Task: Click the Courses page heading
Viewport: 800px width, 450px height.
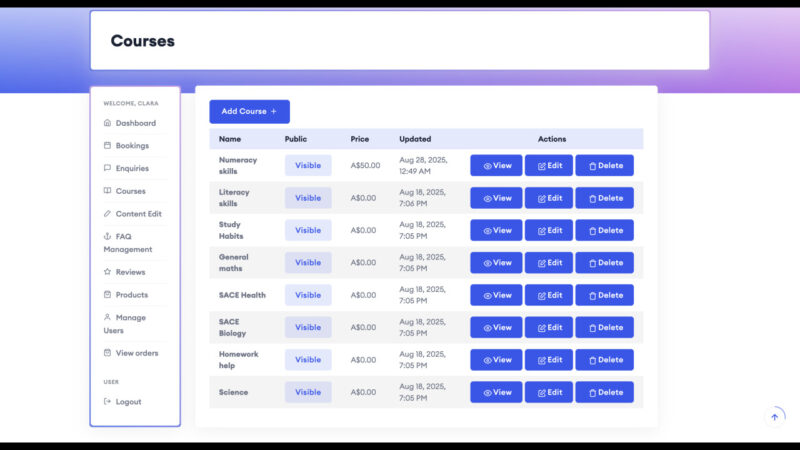Action: point(142,41)
